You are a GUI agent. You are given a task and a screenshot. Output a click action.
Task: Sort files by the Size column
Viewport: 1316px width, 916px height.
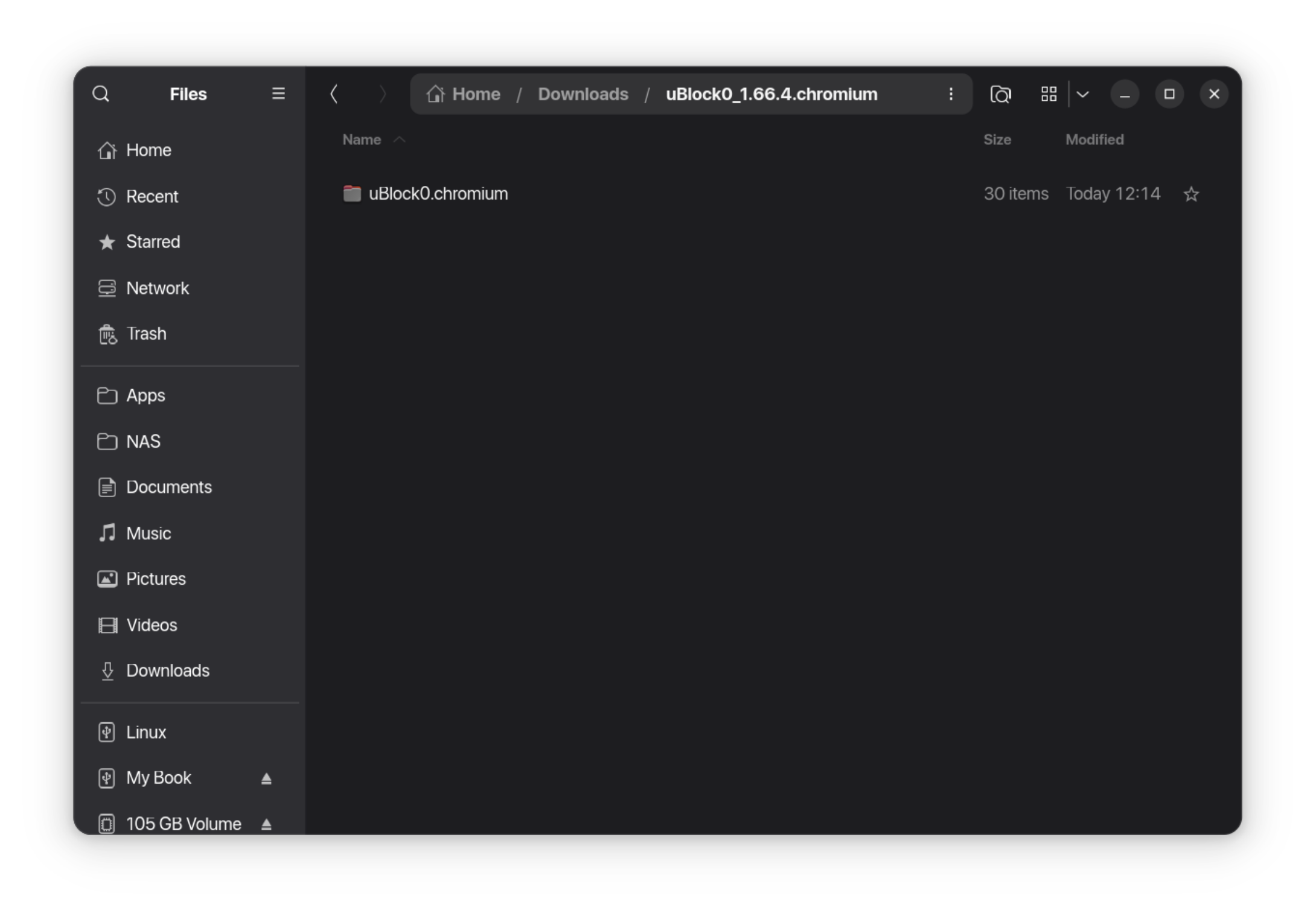click(997, 139)
